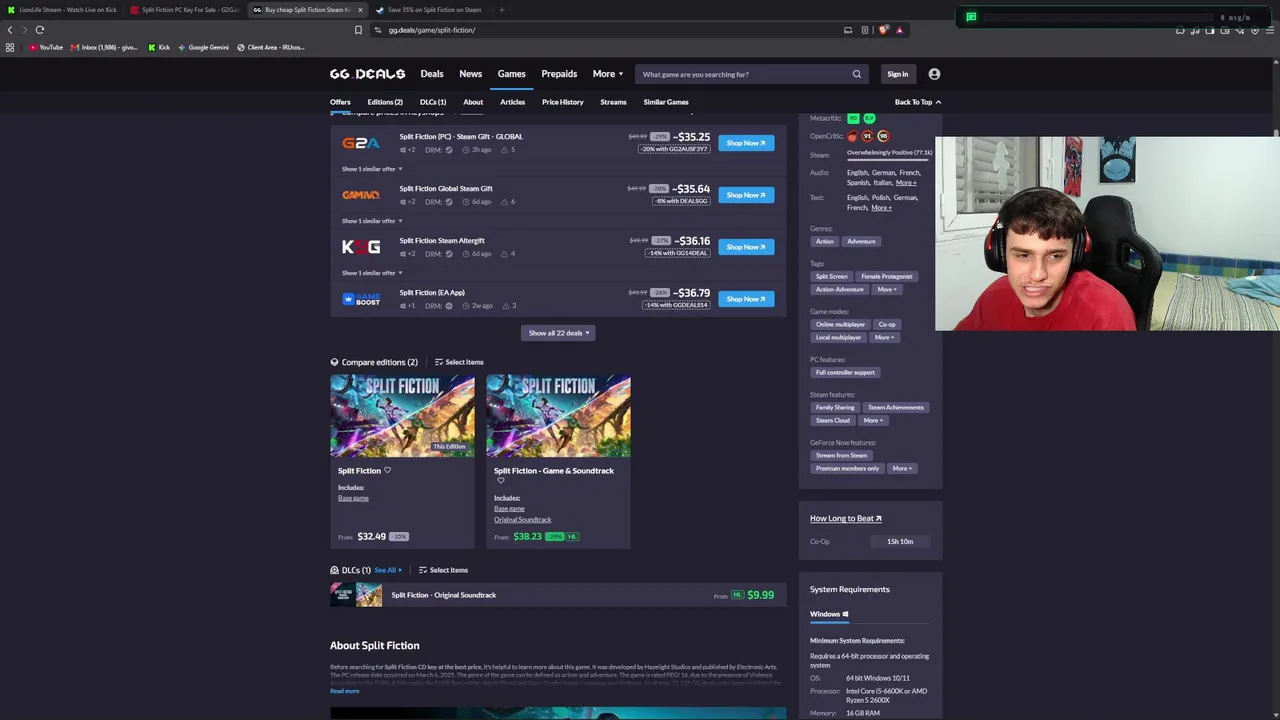Viewport: 1280px width, 720px height.
Task: Open Brave Rewards triangle icon
Action: (x=899, y=30)
